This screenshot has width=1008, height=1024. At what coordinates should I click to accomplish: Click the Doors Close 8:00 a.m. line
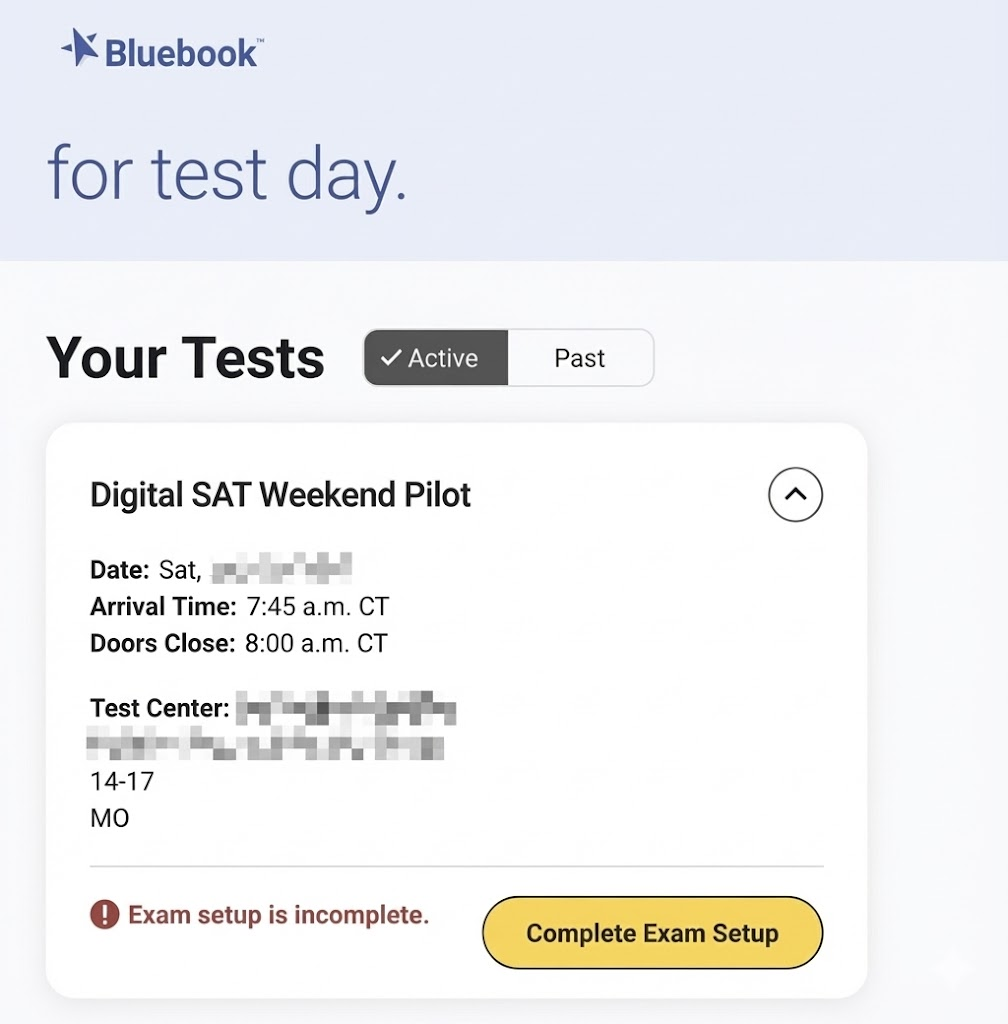click(x=238, y=643)
